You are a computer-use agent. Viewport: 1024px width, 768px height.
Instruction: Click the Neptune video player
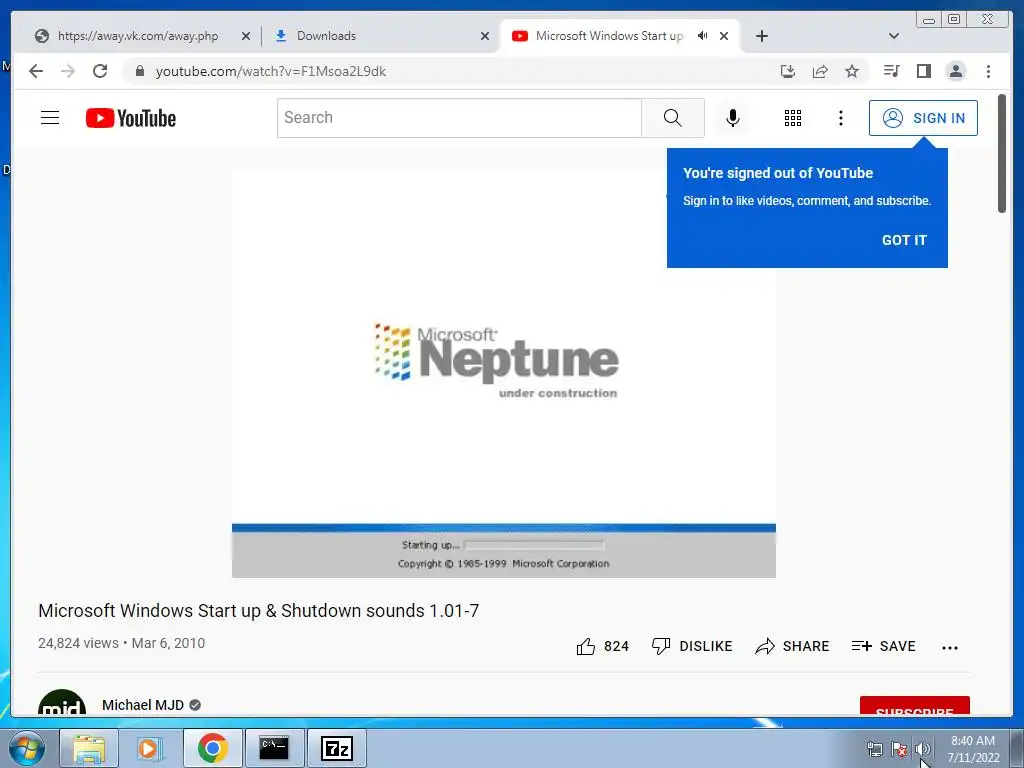(504, 374)
